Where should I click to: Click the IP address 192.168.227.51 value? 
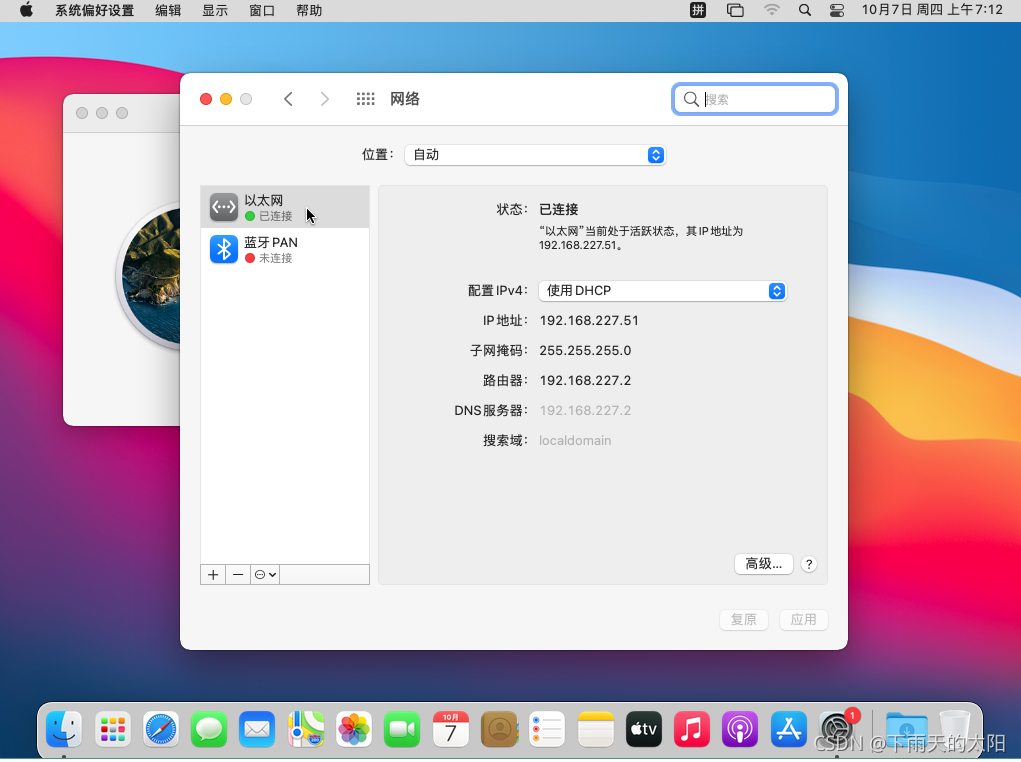[x=589, y=320]
